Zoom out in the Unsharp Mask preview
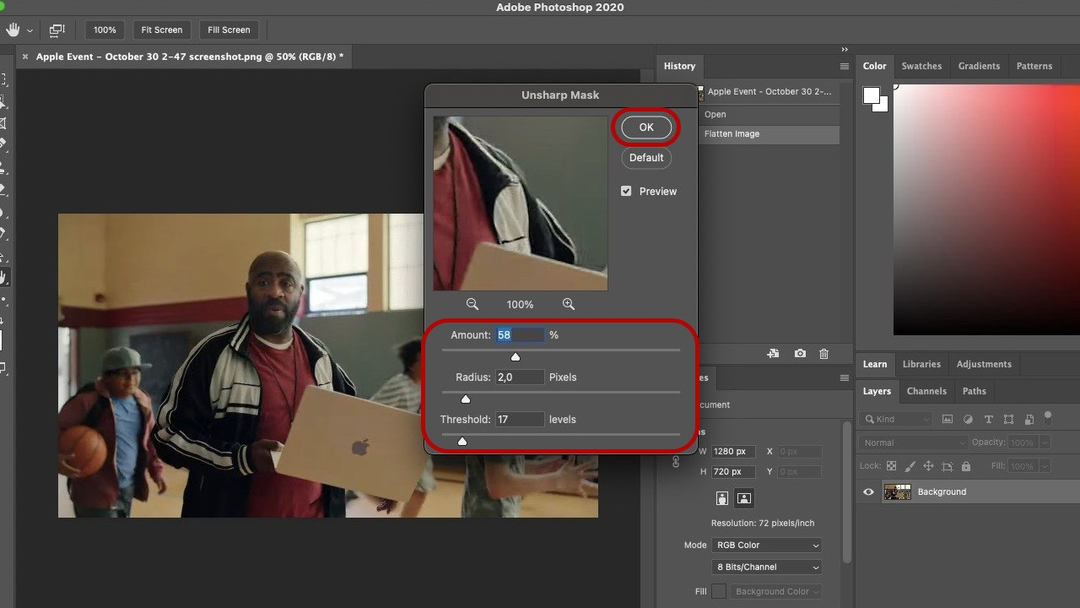Image resolution: width=1080 pixels, height=608 pixels. tap(472, 304)
